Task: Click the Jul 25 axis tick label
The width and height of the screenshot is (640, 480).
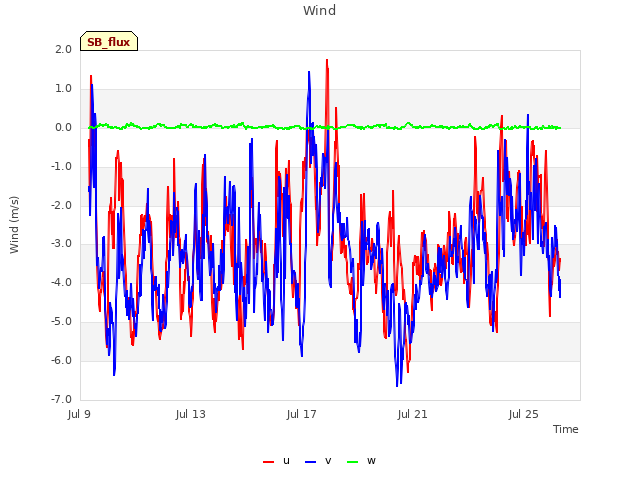Action: 524,414
